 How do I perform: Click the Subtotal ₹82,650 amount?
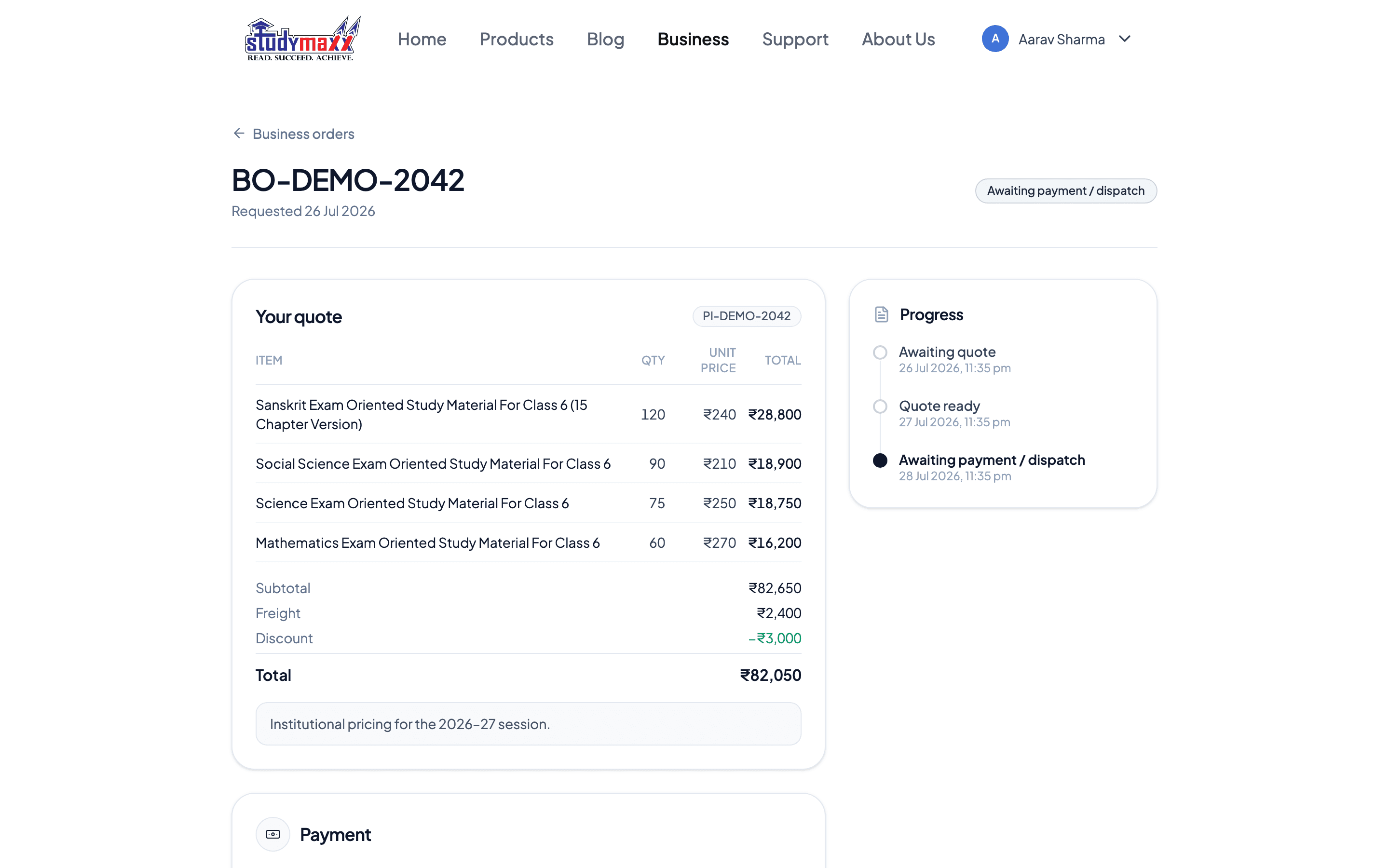774,588
